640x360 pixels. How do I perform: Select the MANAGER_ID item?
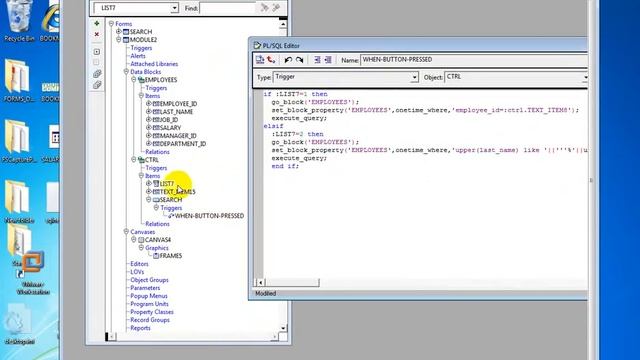point(178,136)
